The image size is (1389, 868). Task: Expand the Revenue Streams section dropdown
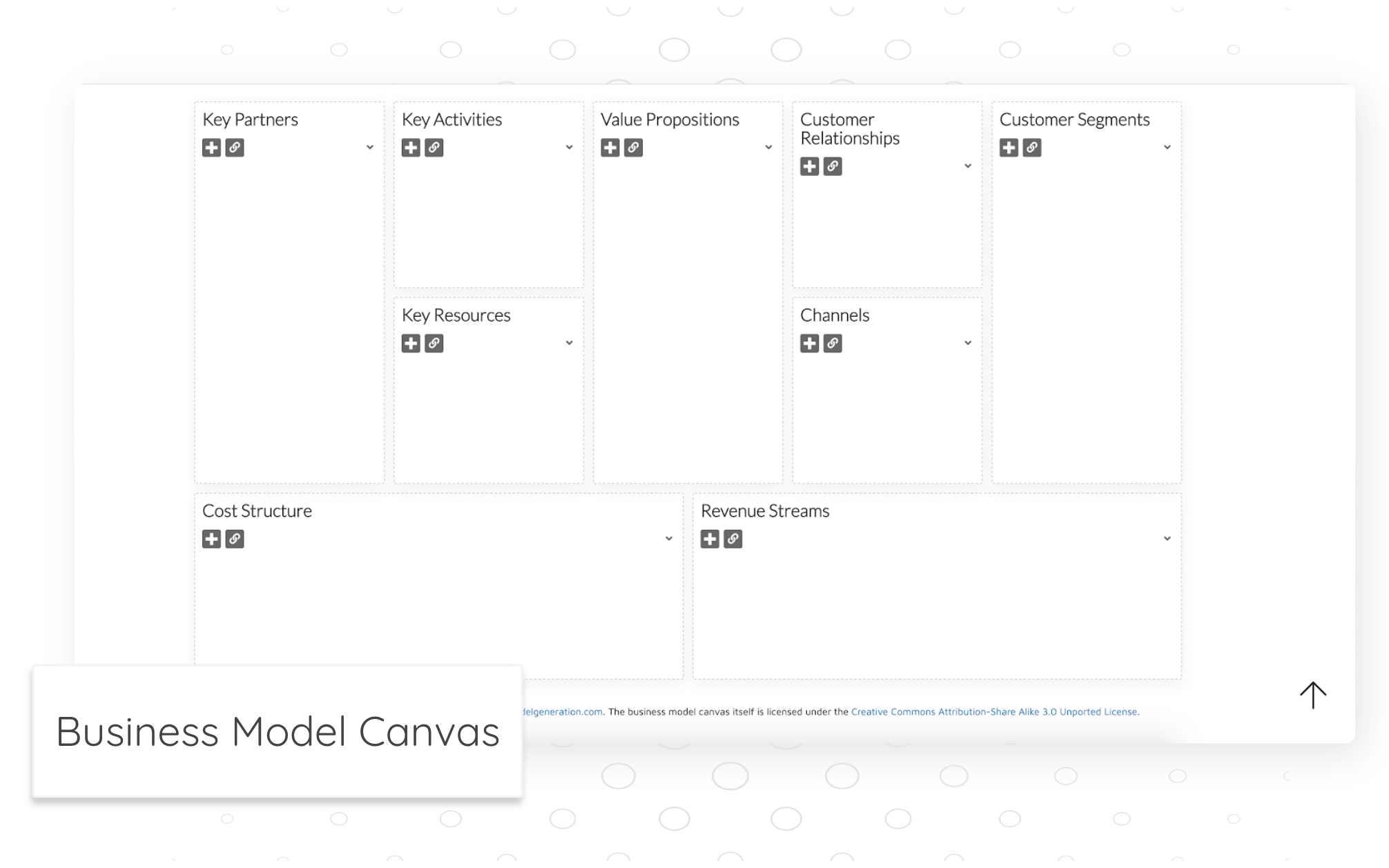1168,539
